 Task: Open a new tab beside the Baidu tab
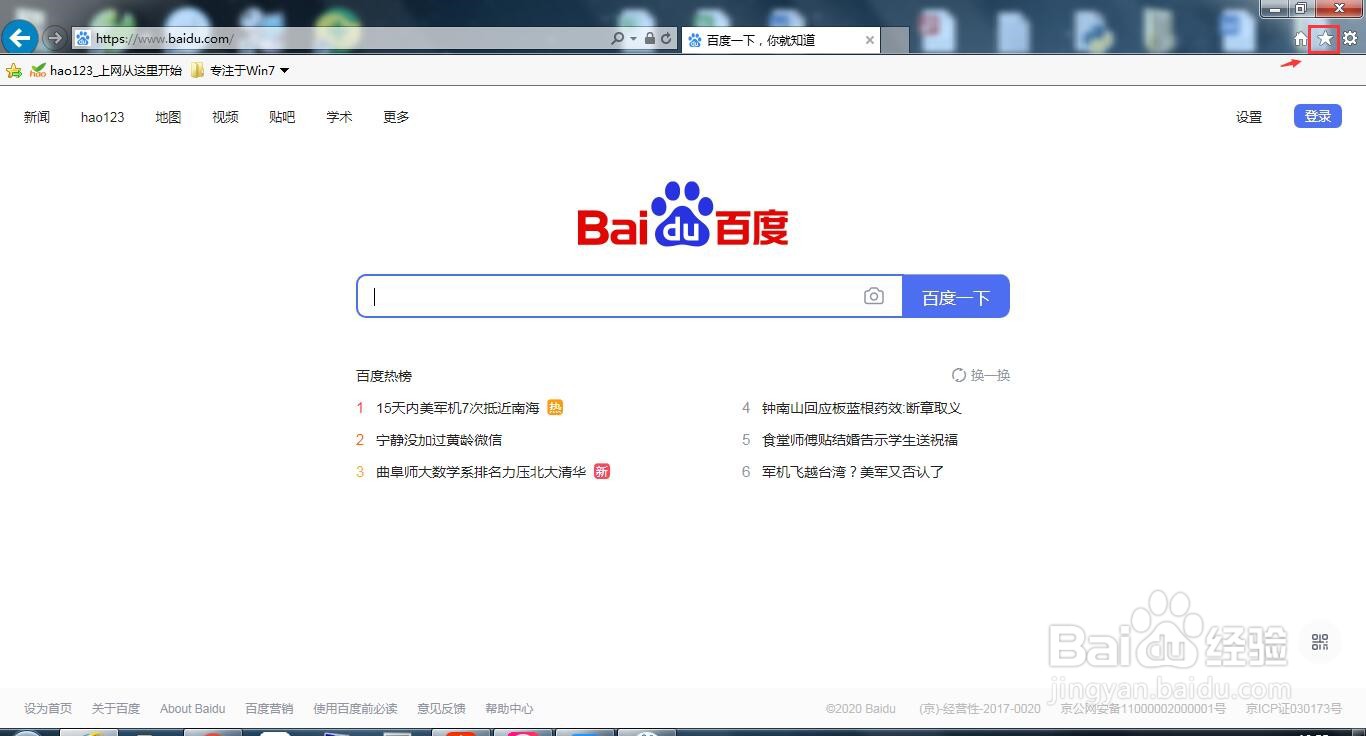click(x=895, y=40)
